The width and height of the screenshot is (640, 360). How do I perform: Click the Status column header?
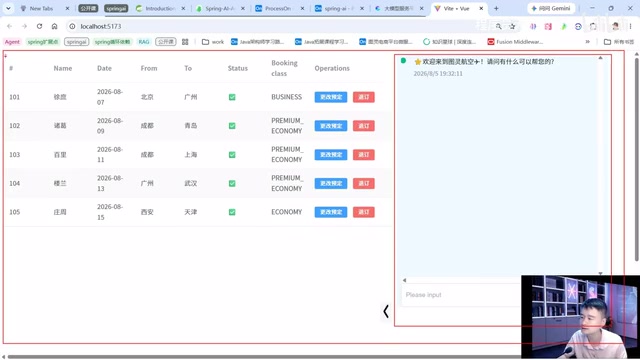click(x=238, y=68)
